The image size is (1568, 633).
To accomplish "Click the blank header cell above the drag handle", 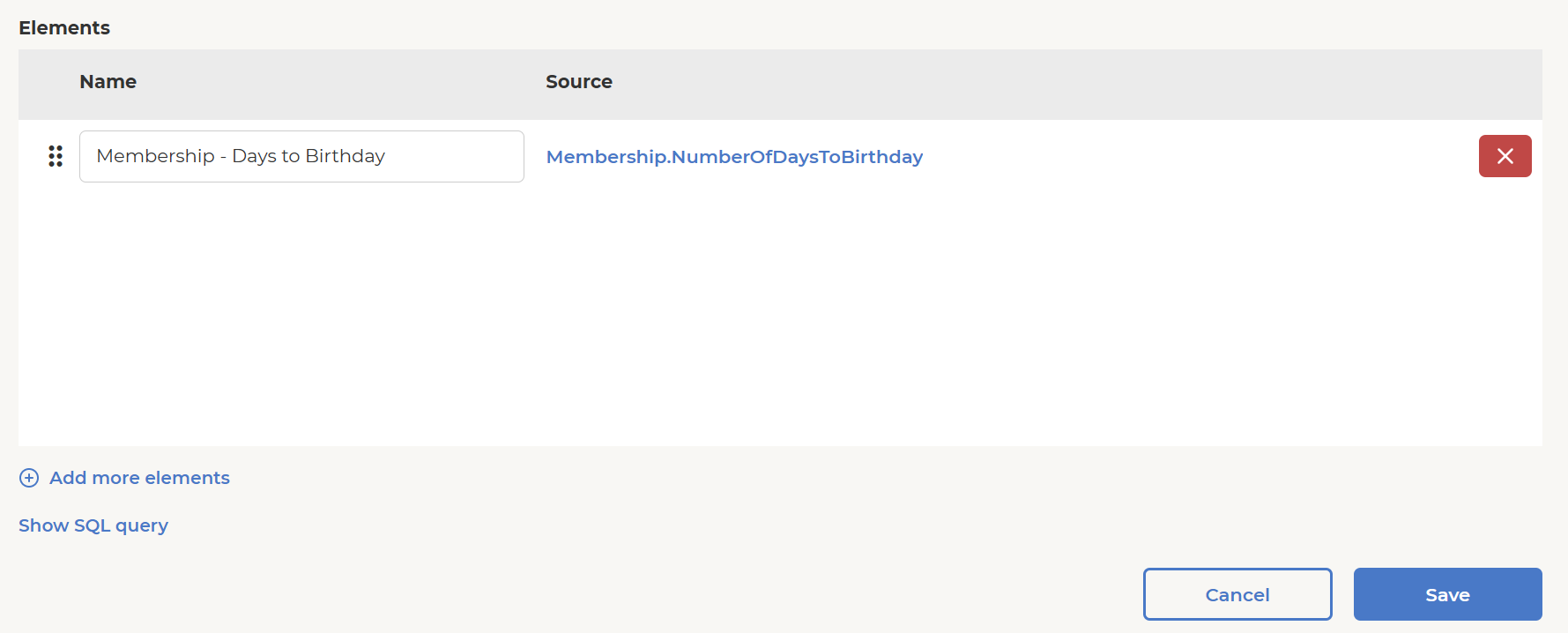I will point(48,84).
